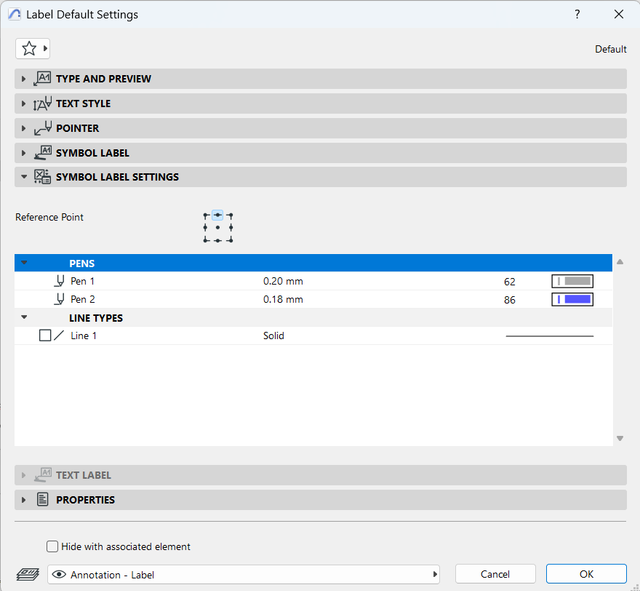
Task: Select top-left reference point
Action: 206,216
